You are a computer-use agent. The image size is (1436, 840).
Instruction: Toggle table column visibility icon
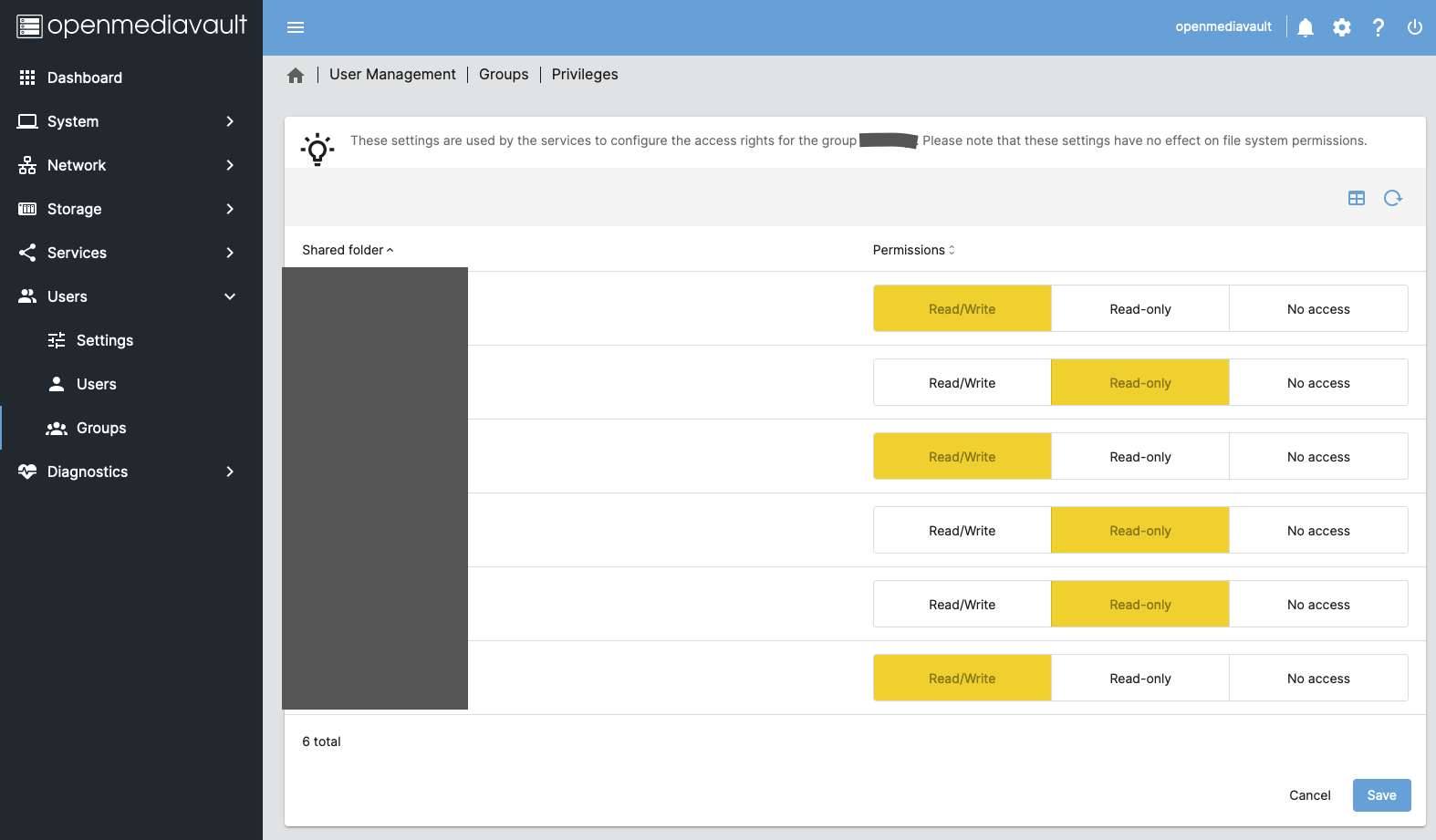pos(1357,198)
